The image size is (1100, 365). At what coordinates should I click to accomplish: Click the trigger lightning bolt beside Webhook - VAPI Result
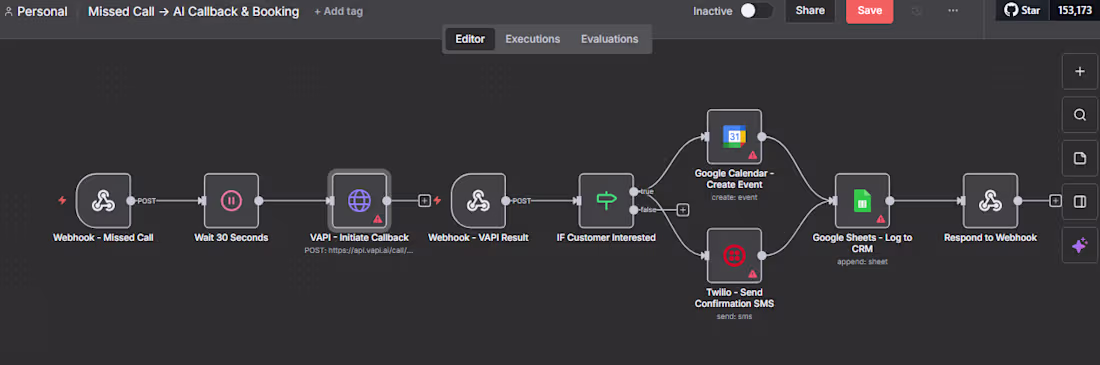(438, 201)
